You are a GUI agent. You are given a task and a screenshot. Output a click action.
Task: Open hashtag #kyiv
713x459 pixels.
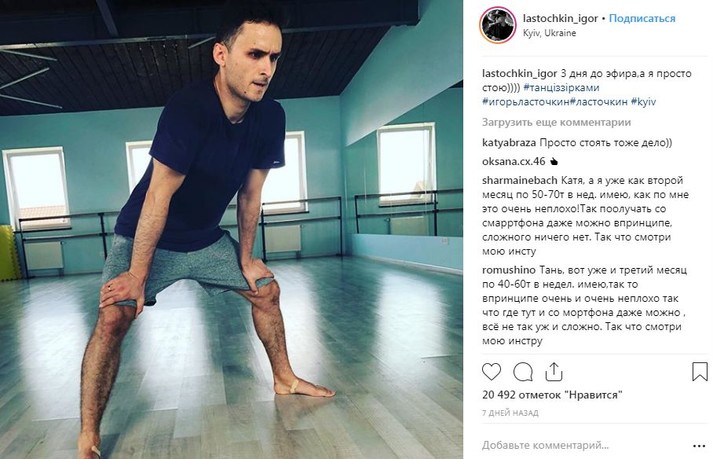(643, 102)
